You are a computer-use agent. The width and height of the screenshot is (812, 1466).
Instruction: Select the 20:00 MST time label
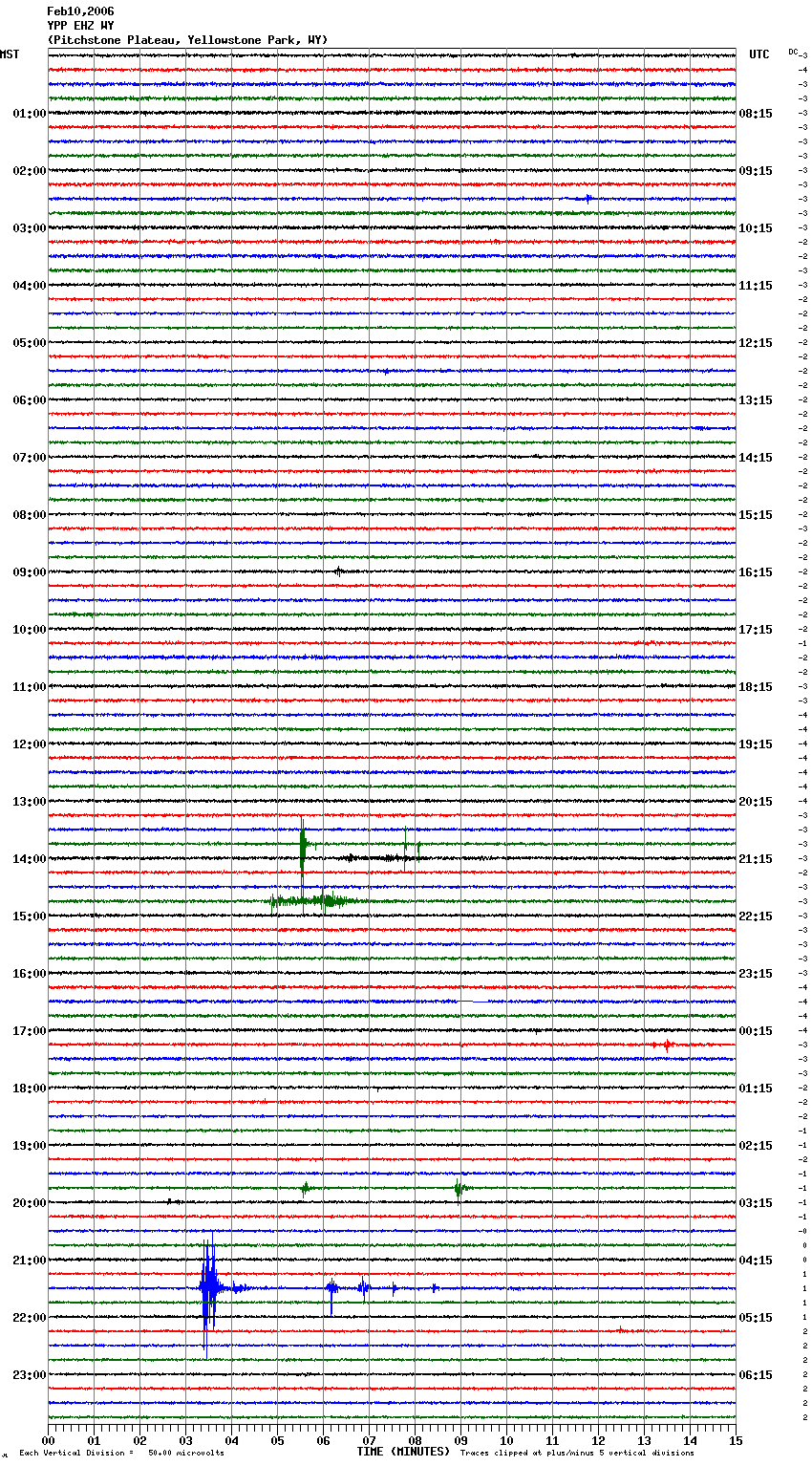coord(30,1203)
